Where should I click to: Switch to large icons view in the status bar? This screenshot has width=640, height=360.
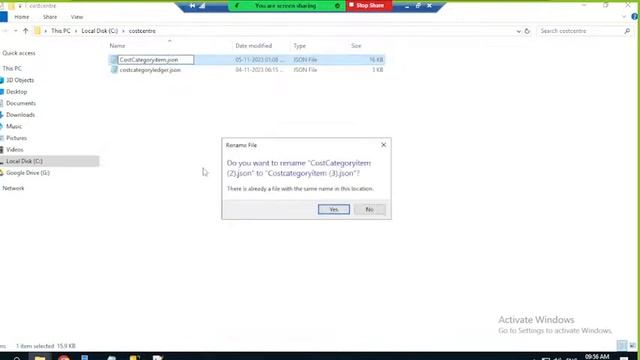tap(632, 346)
